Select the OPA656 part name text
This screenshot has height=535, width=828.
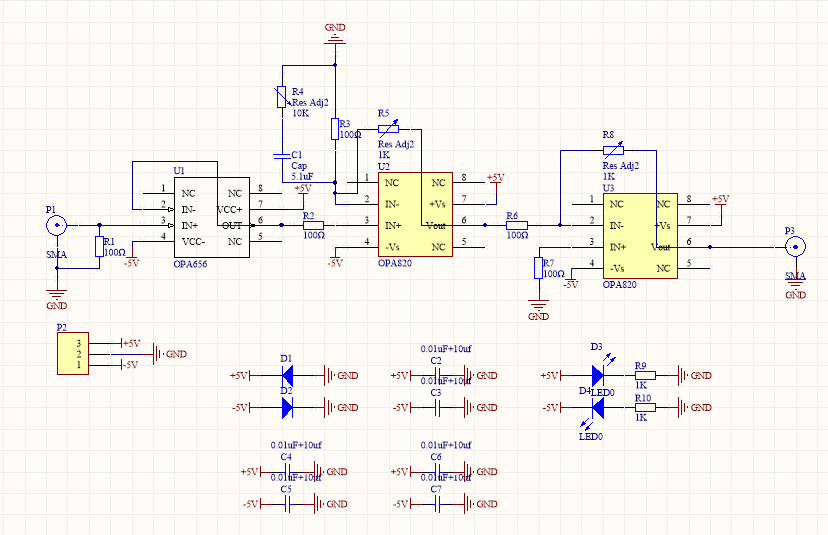pos(190,264)
